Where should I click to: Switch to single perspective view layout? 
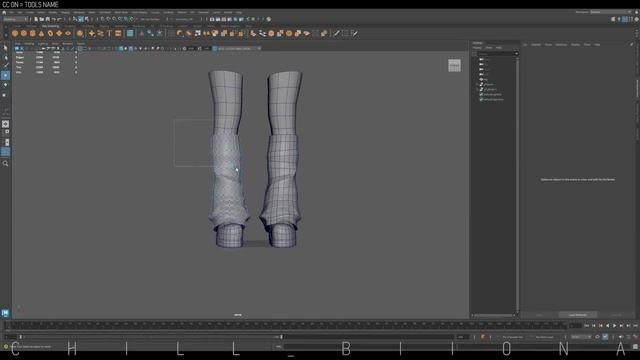[5, 124]
